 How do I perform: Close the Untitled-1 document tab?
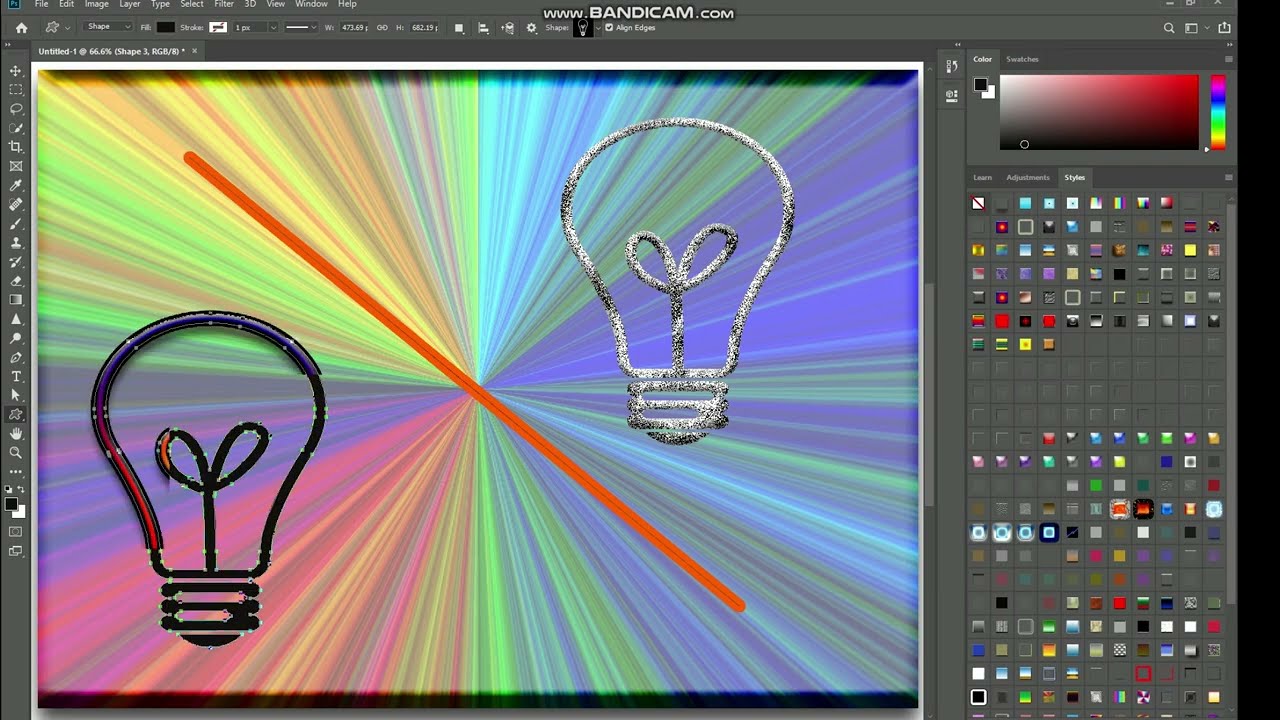coord(194,51)
